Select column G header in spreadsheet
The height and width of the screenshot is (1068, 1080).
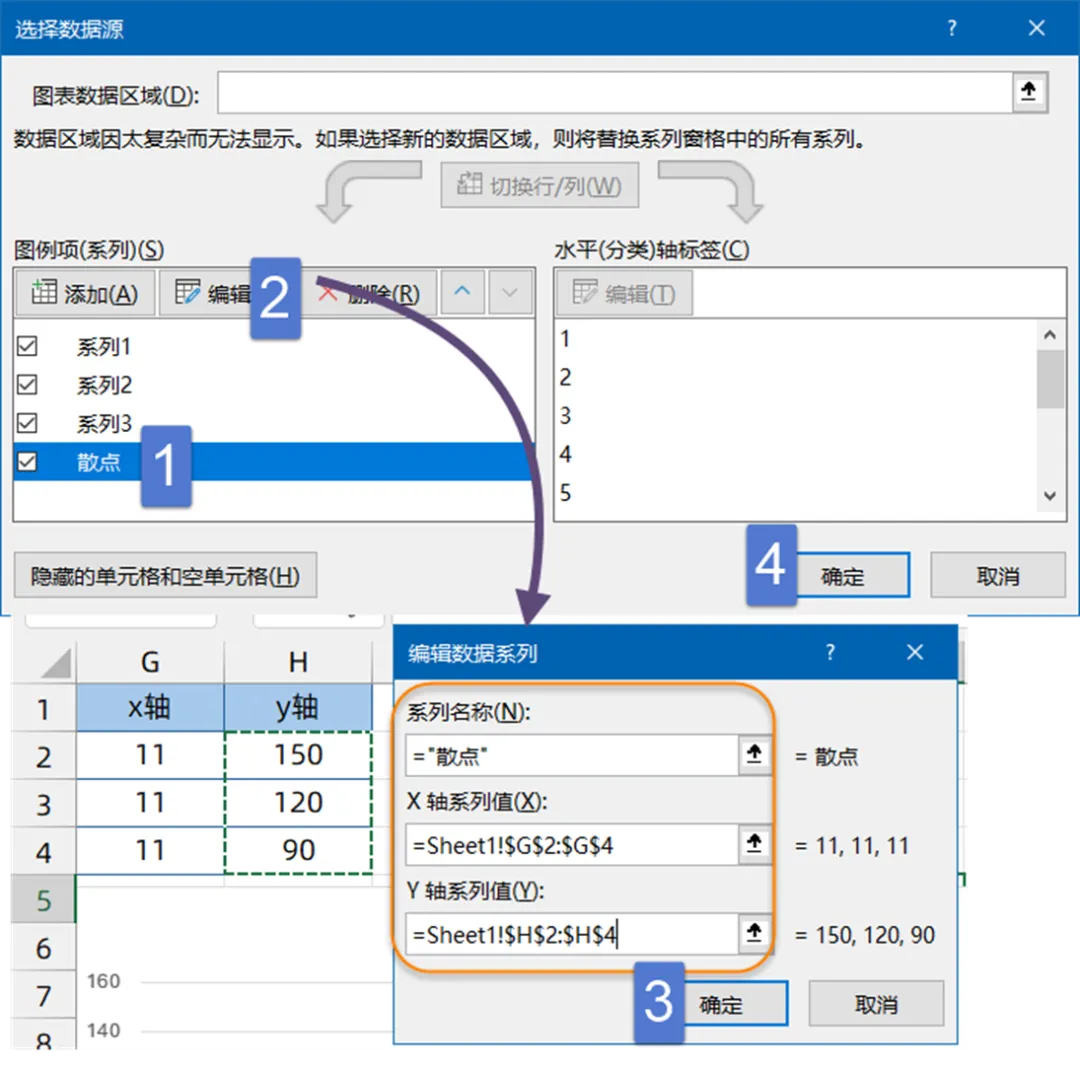[x=150, y=662]
